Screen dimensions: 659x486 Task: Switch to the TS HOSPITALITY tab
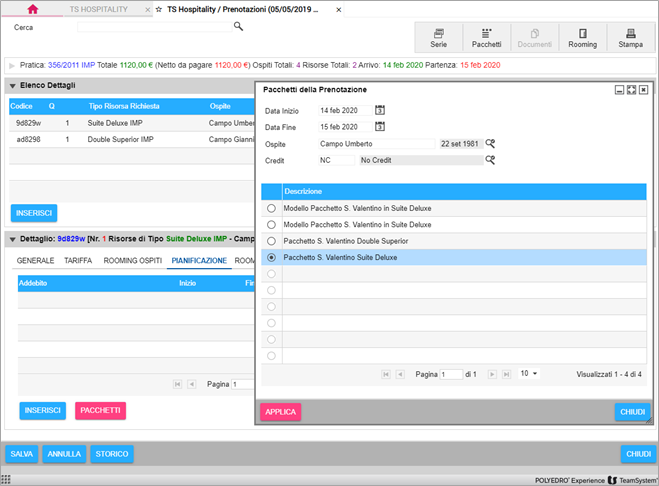coord(99,9)
